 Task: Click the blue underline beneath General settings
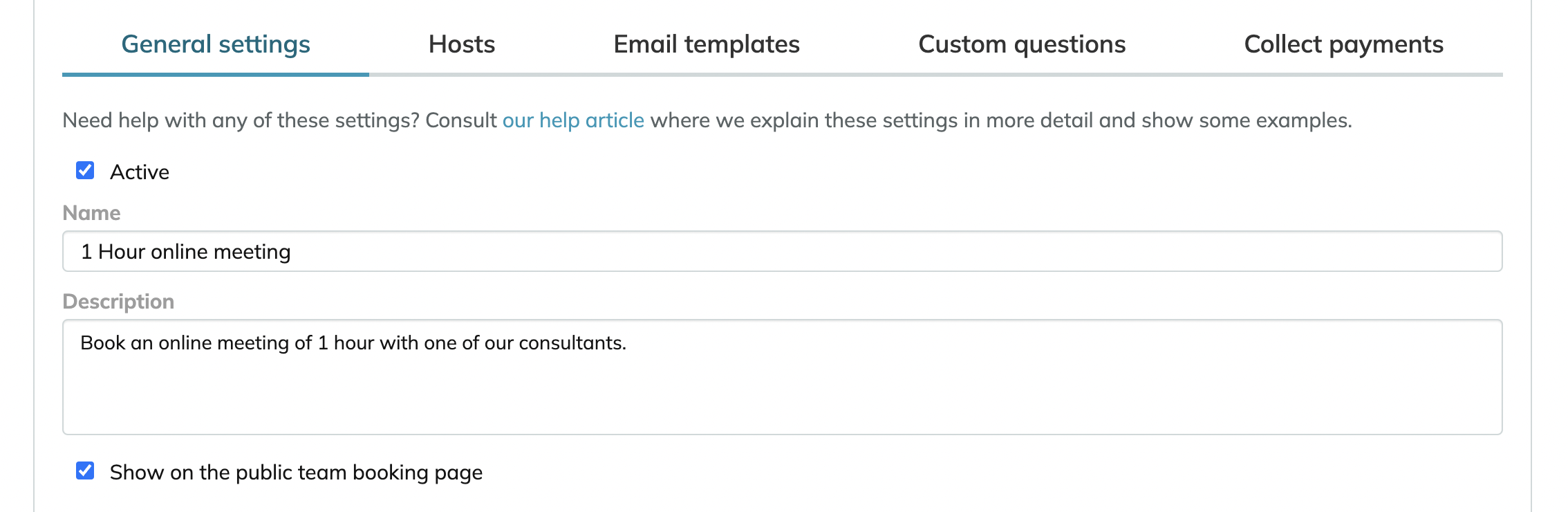pos(216,74)
